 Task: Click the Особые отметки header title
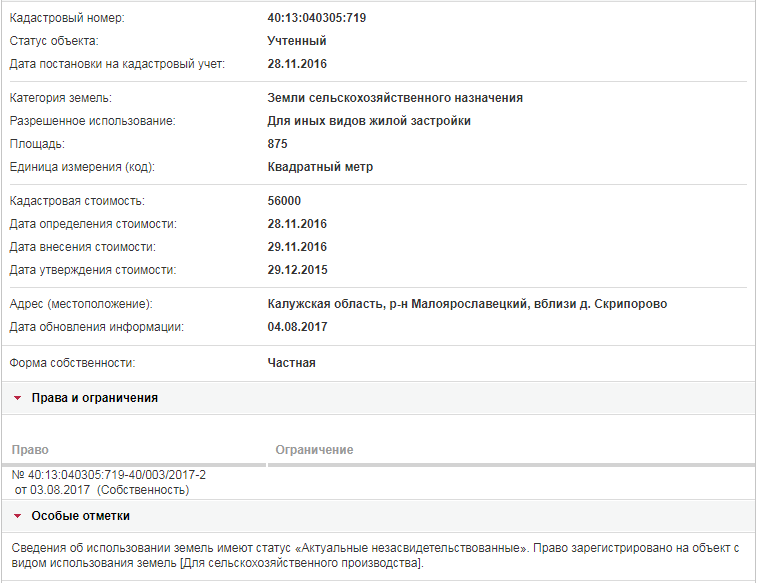tap(81, 516)
